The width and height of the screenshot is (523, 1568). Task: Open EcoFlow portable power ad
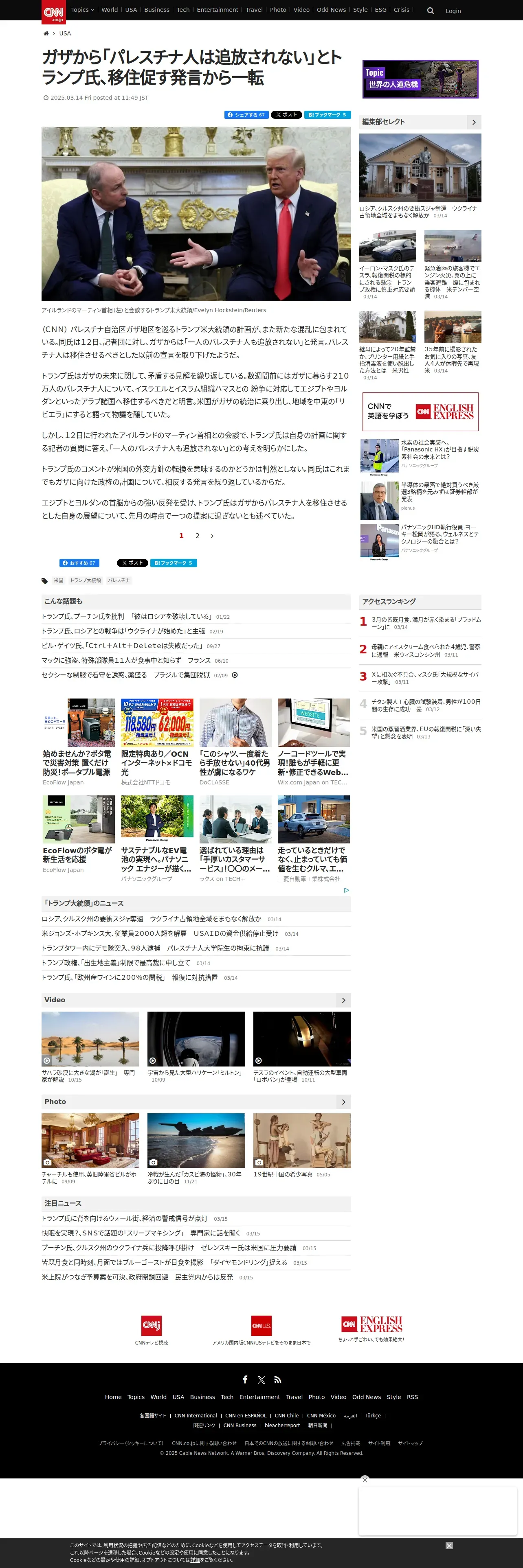tap(79, 742)
